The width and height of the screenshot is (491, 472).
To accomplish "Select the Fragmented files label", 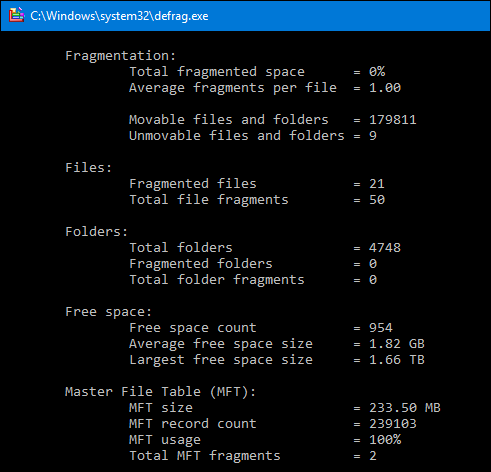I will pos(193,184).
